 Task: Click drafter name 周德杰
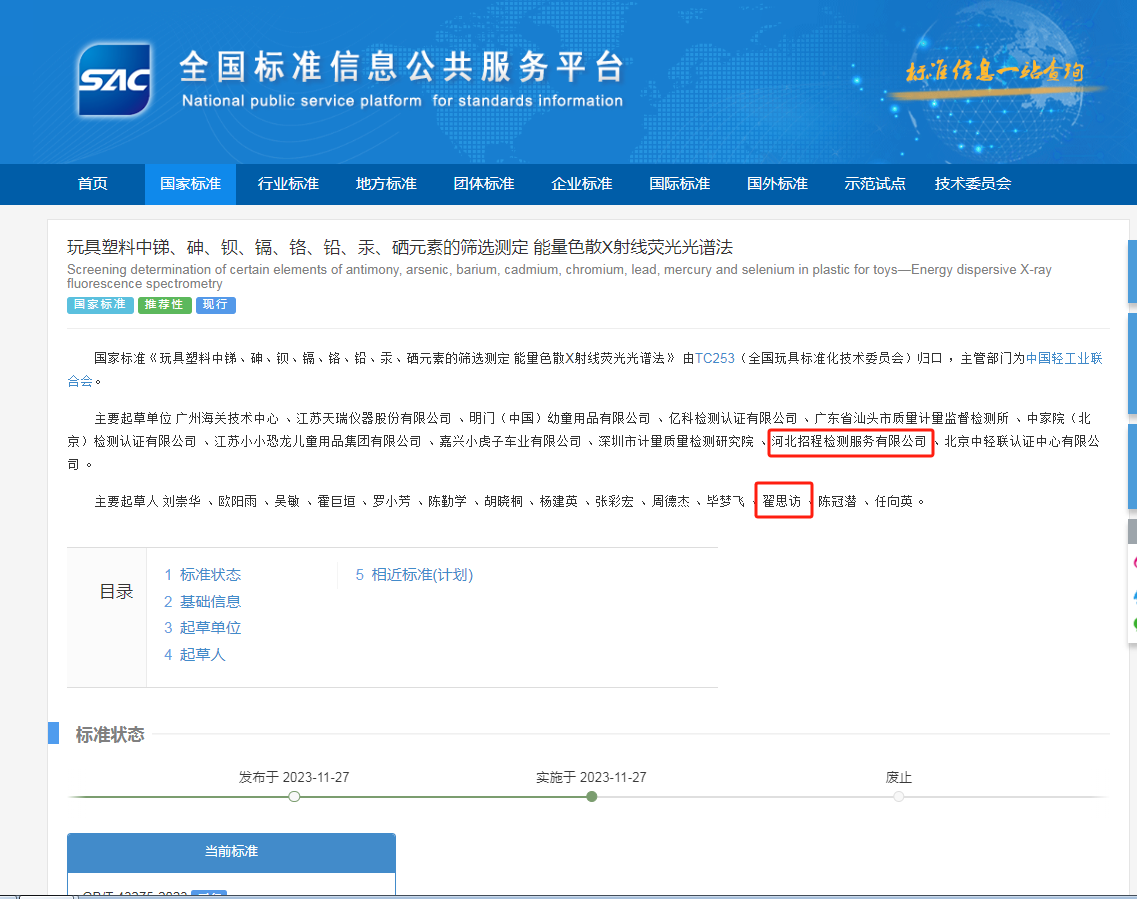coord(671,502)
